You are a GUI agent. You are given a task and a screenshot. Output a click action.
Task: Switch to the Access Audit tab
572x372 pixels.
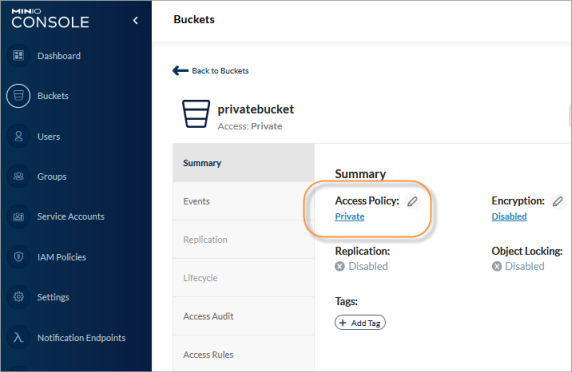pyautogui.click(x=244, y=316)
